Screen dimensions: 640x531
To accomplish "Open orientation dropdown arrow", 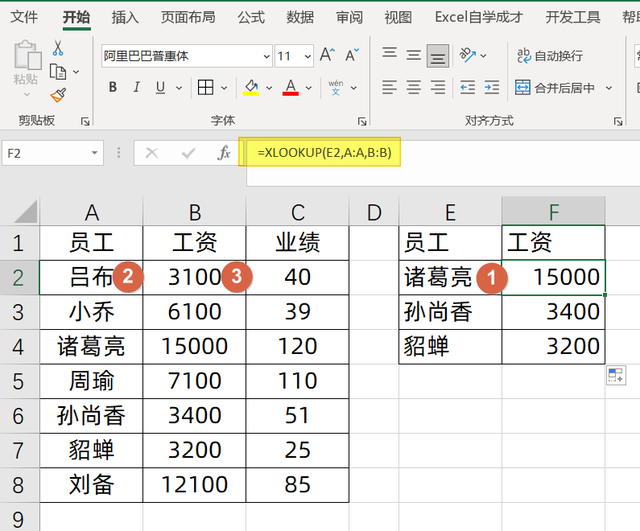I will (483, 56).
